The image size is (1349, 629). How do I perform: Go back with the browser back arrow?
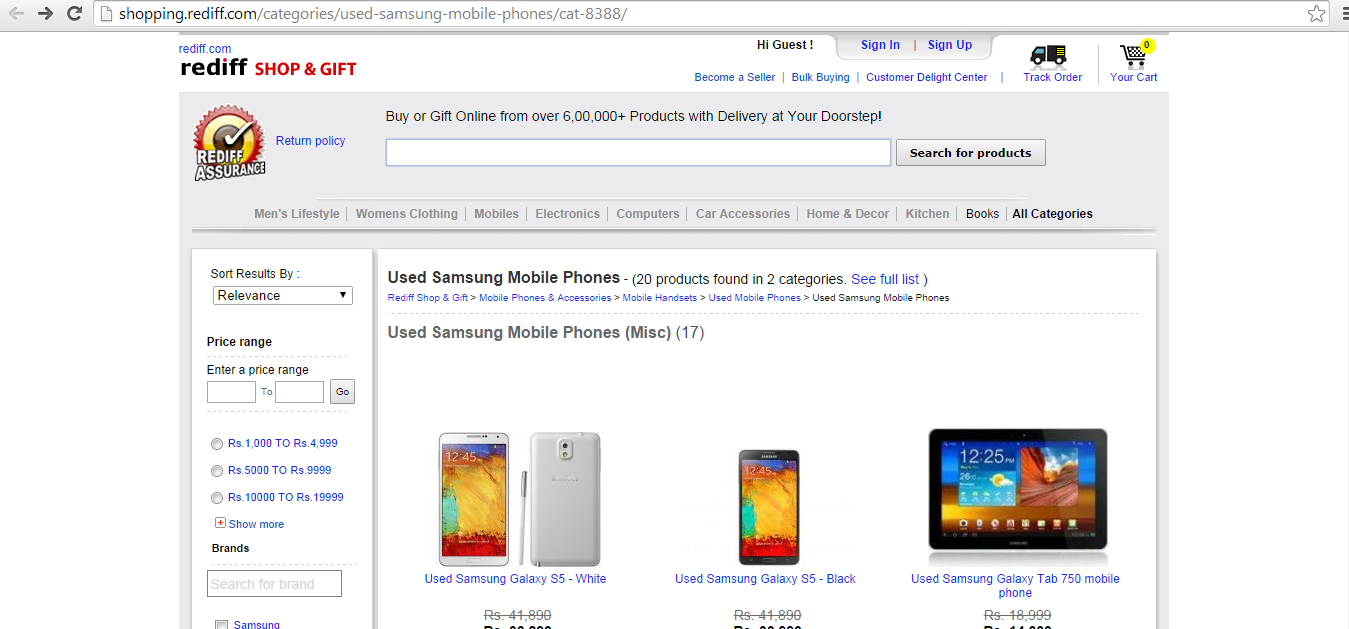pos(16,14)
